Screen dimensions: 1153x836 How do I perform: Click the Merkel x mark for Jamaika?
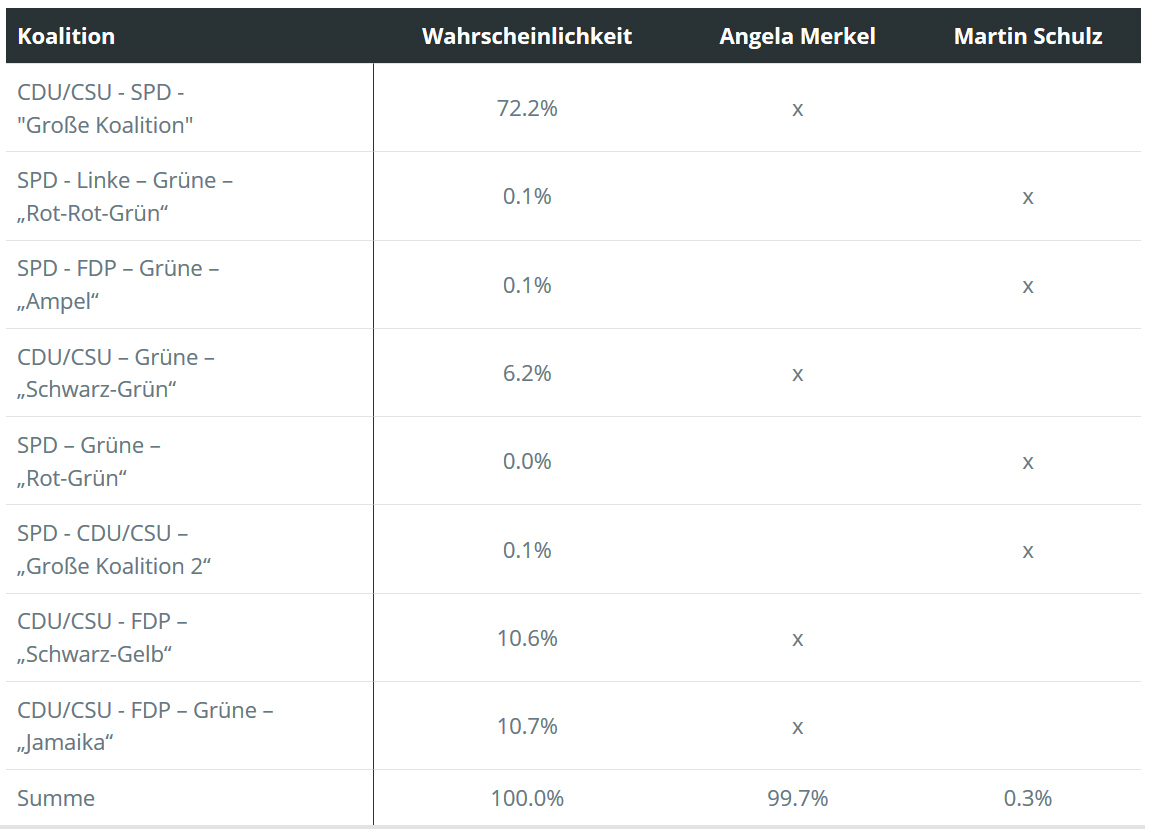tap(797, 727)
